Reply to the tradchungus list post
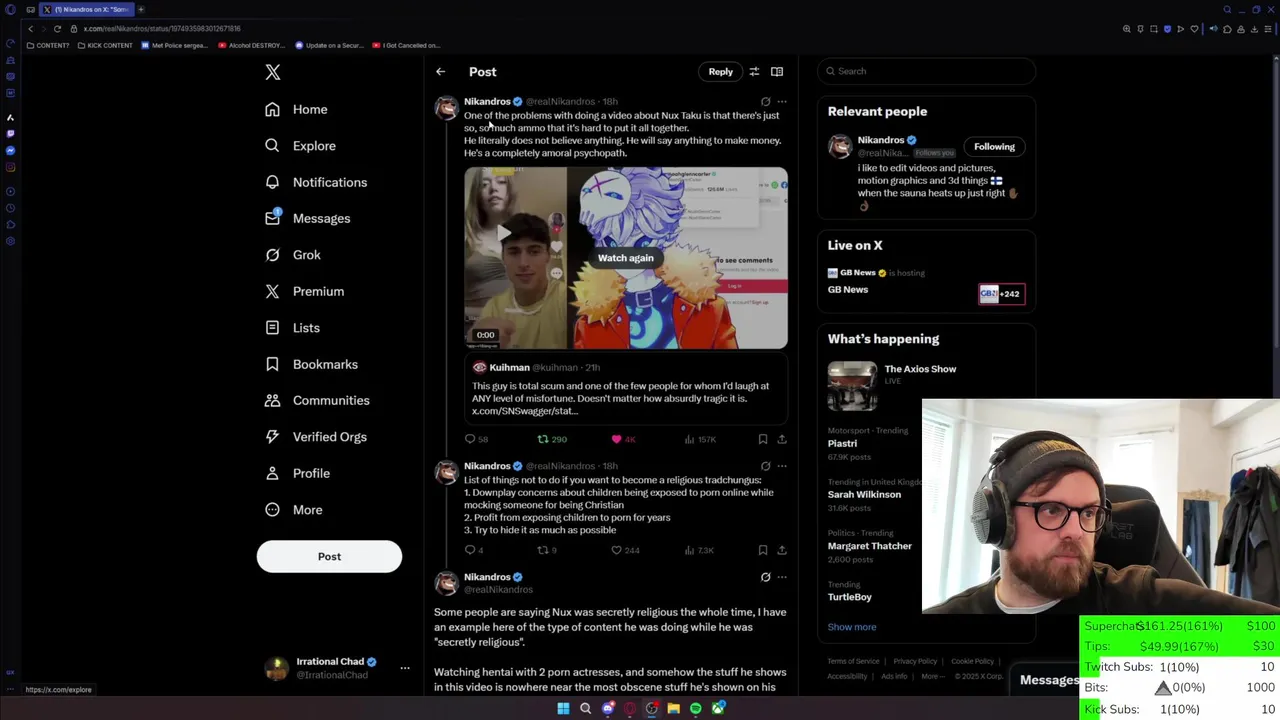1280x720 pixels. 474,550
